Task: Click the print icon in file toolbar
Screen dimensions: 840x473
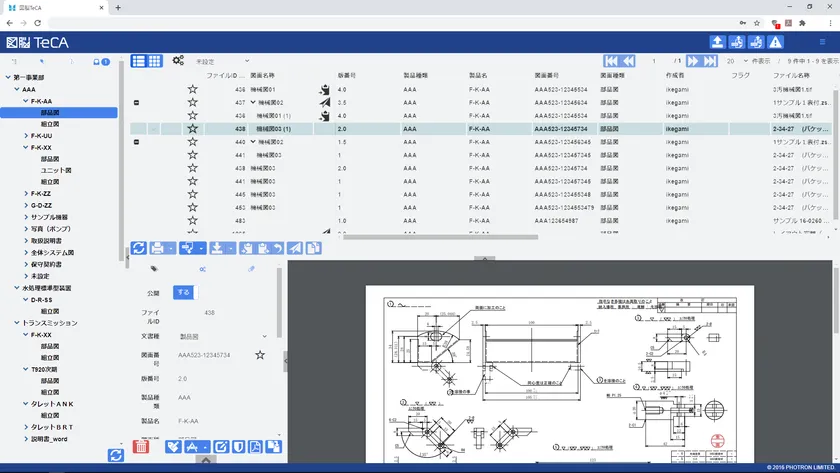Action: [x=158, y=247]
